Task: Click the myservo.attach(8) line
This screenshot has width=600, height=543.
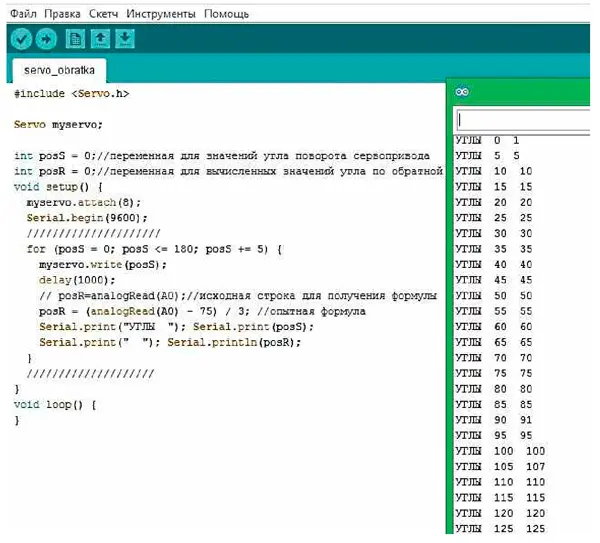Action: (84, 202)
